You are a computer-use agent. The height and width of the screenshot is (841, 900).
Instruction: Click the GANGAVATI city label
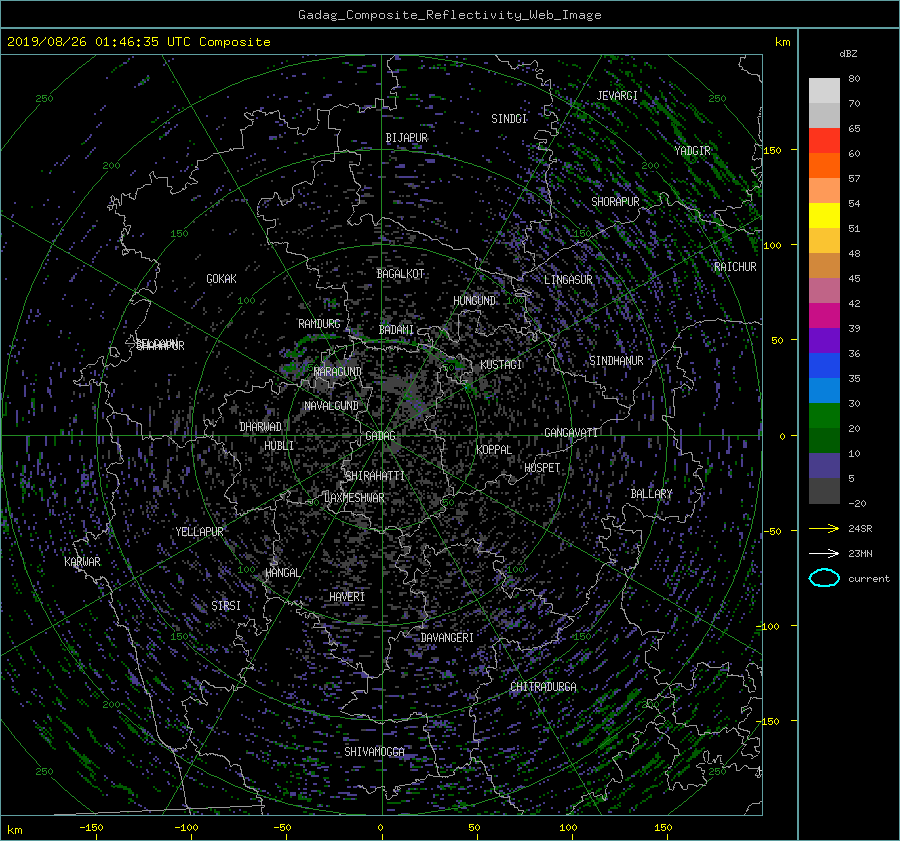click(x=571, y=433)
